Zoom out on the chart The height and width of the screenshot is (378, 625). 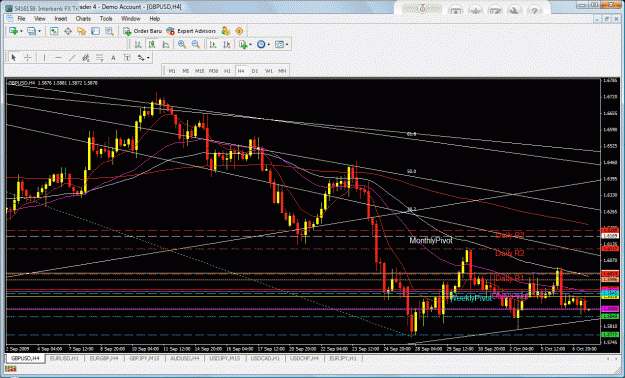point(196,45)
